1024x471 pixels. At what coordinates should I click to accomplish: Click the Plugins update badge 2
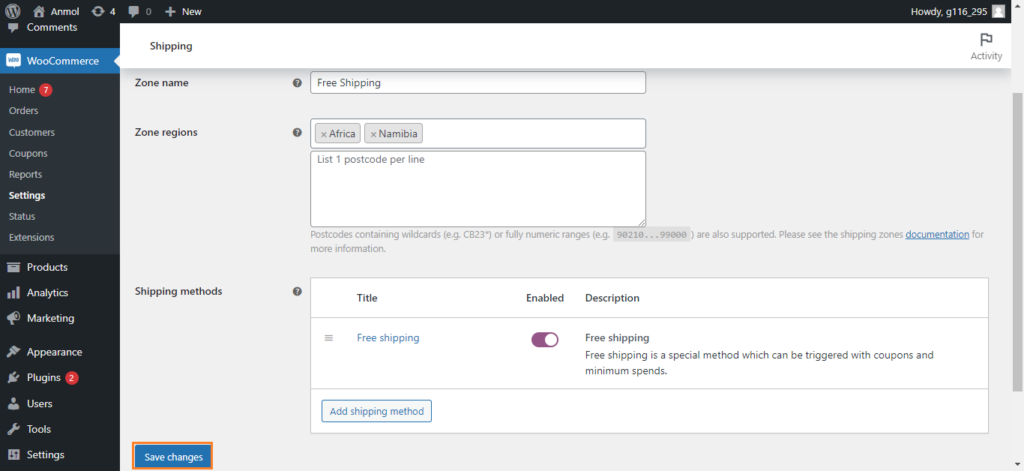click(x=72, y=378)
